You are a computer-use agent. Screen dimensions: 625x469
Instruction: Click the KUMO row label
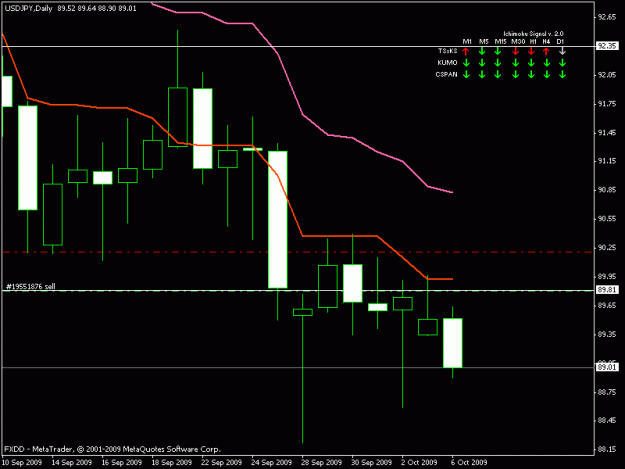pyautogui.click(x=447, y=63)
